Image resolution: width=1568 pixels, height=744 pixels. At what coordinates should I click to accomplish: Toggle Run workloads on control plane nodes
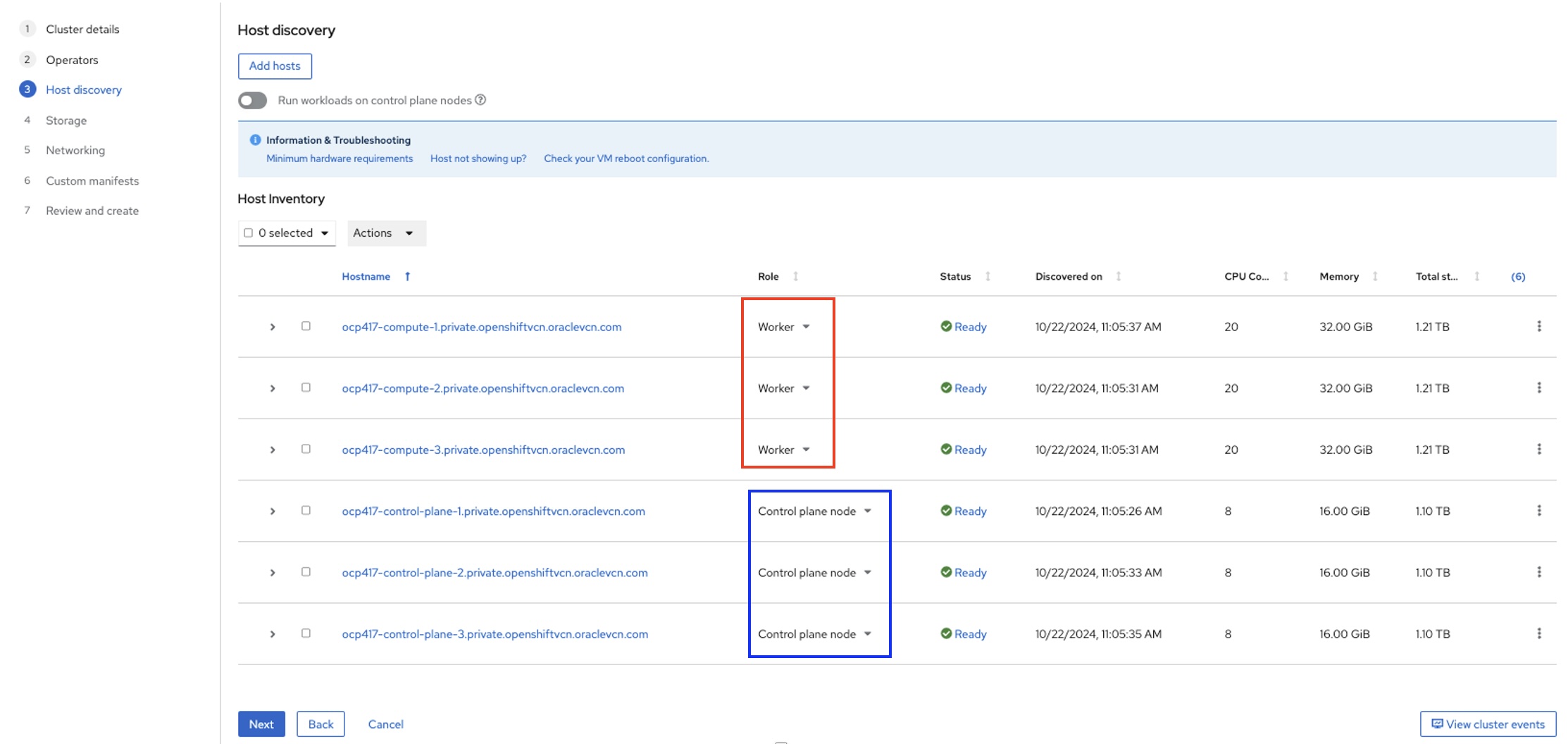coord(253,101)
